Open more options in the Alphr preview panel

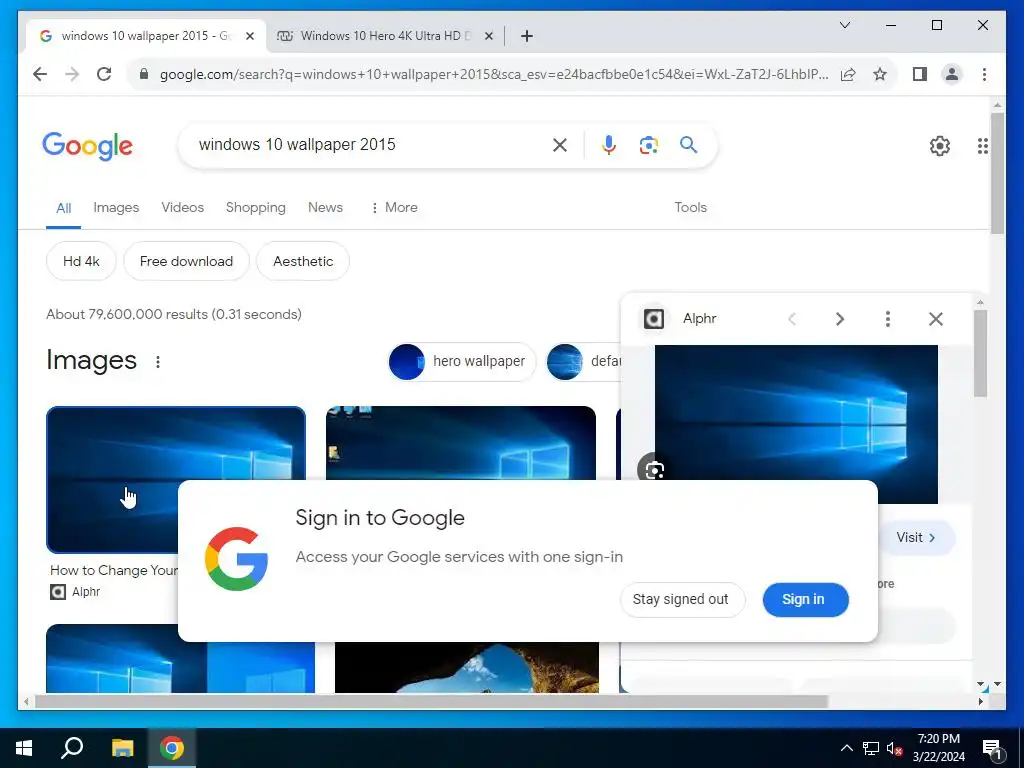(888, 319)
